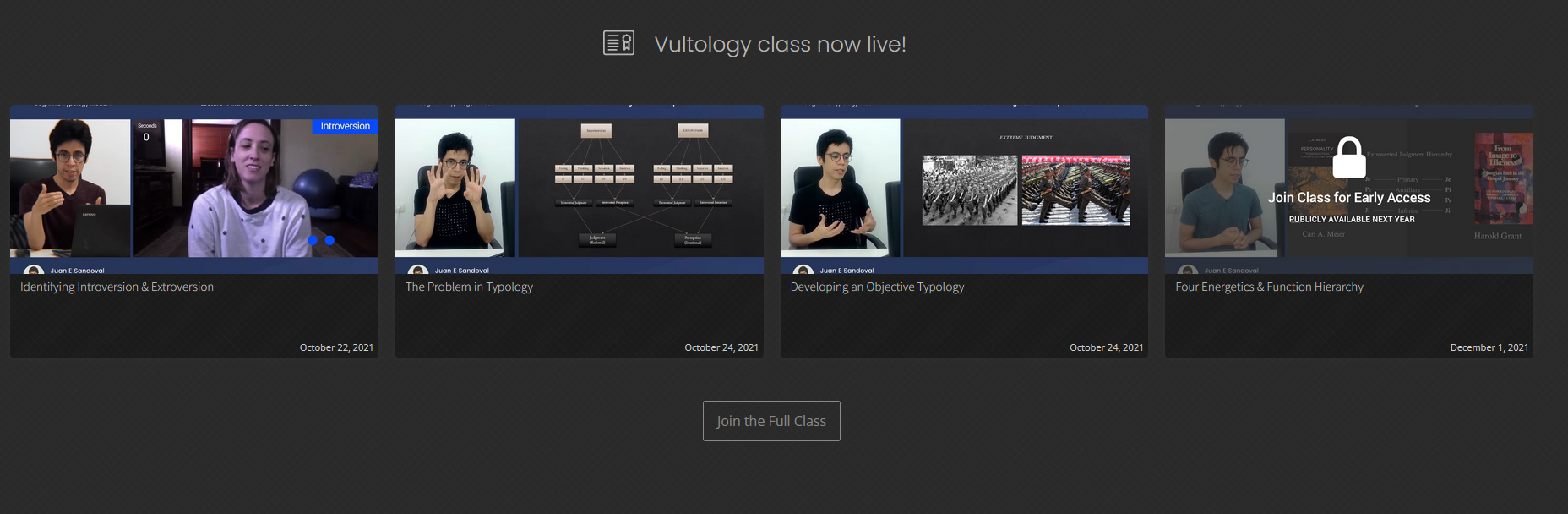Image resolution: width=1568 pixels, height=514 pixels.
Task: Open the Extreme Judgment marching soldiers thumbnail
Action: [964, 189]
